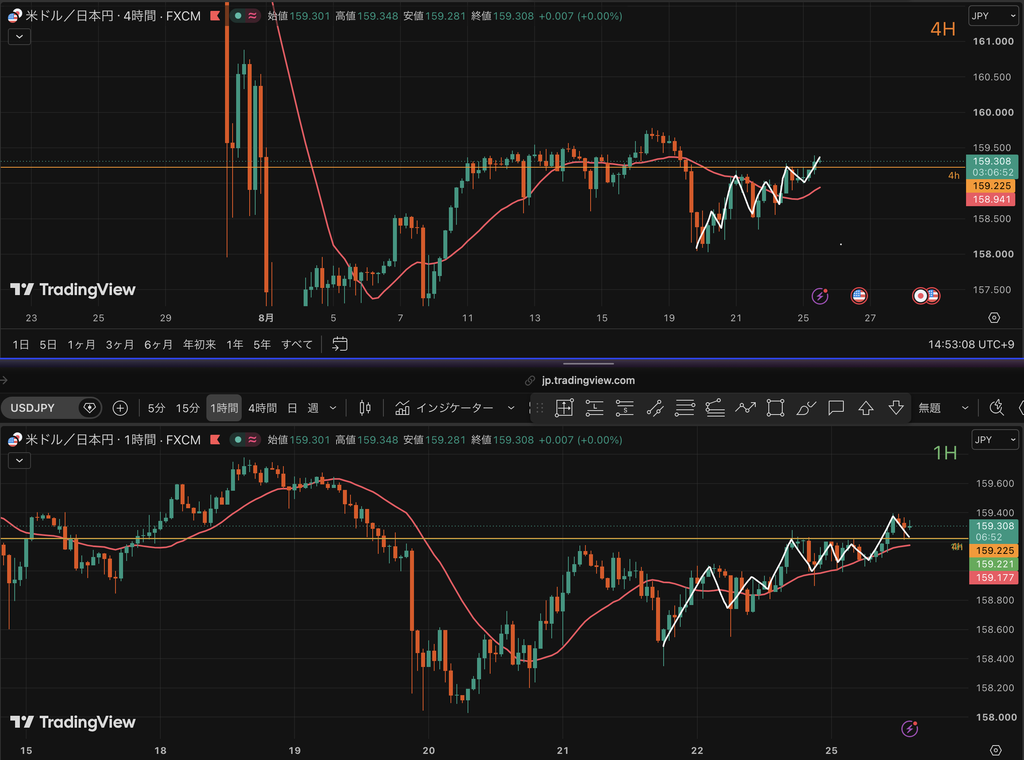This screenshot has height=760, width=1024.
Task: Click the red flag icon on 1H chart
Action: [215, 439]
